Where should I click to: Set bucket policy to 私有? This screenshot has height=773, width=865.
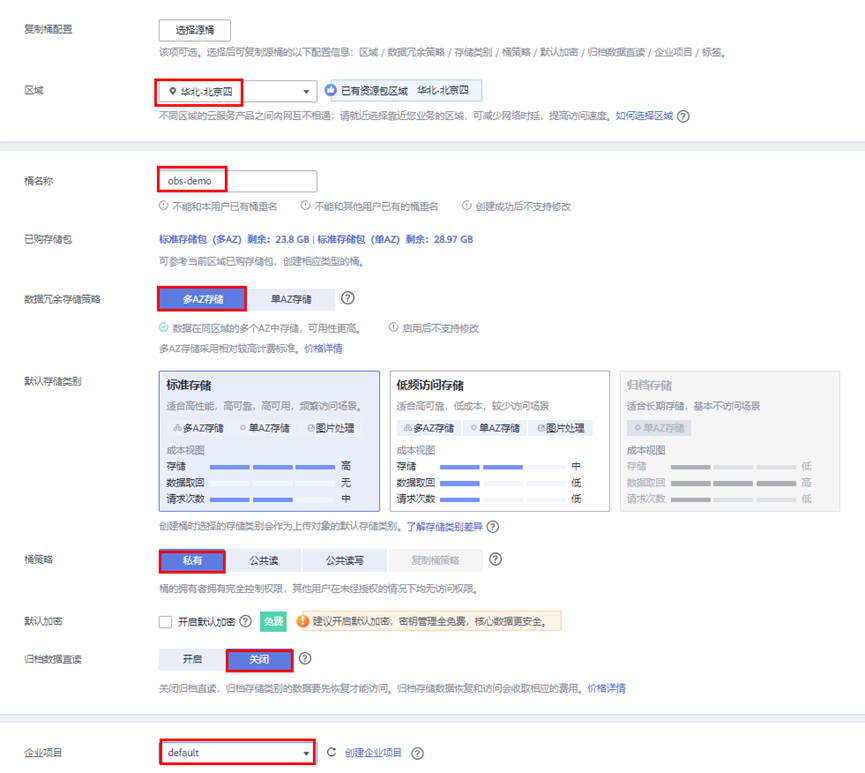[192, 561]
